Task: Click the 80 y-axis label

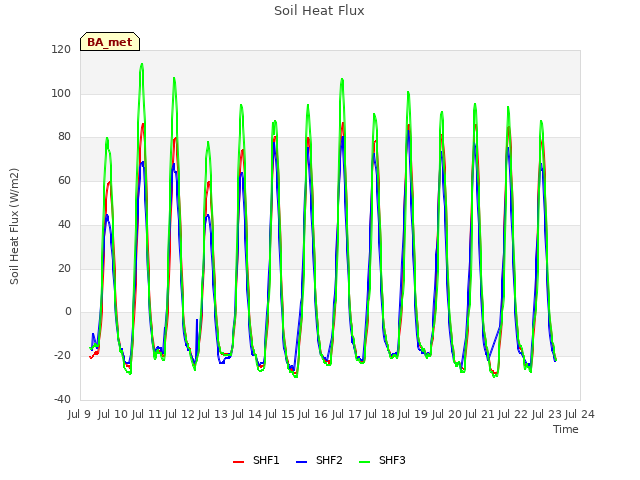Action: pyautogui.click(x=64, y=137)
